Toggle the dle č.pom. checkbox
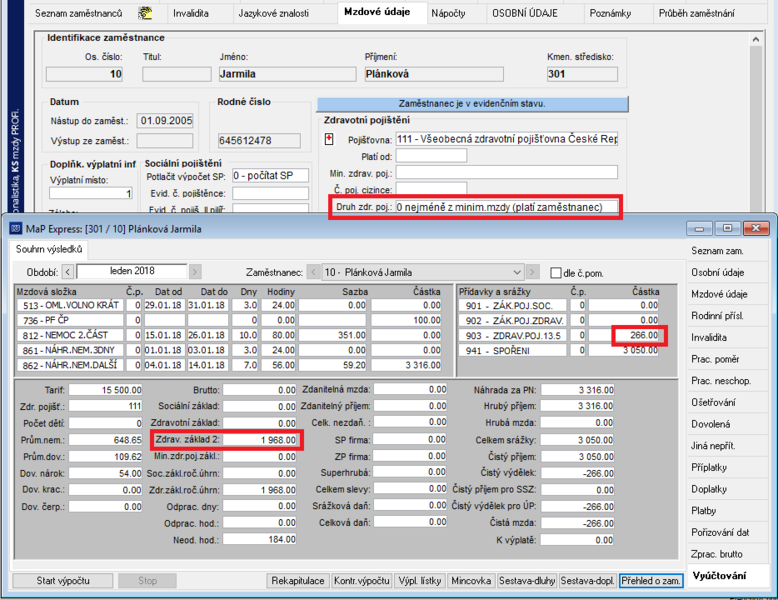The height and width of the screenshot is (600, 778). pyautogui.click(x=556, y=273)
